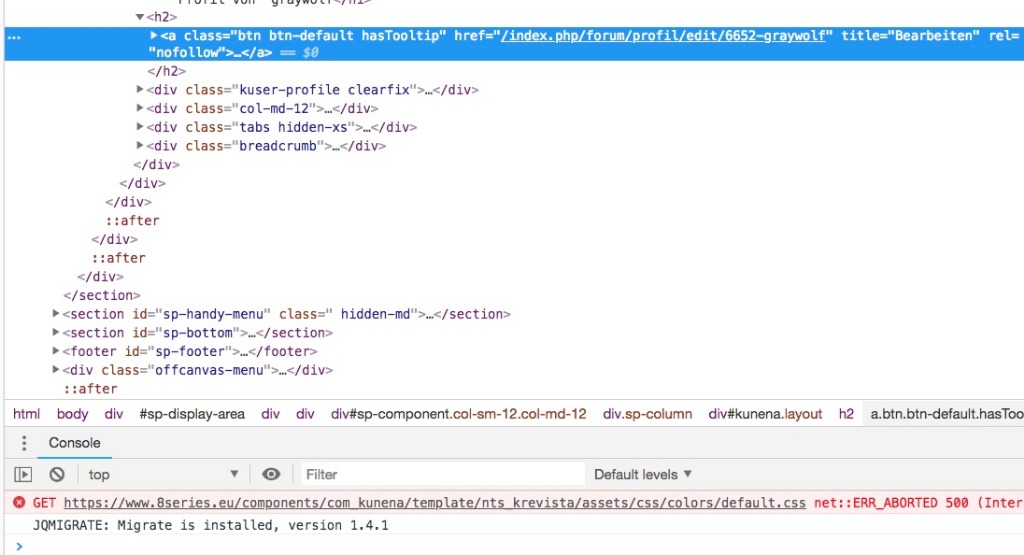Expand the kuser-profile clearfix div

coord(140,90)
